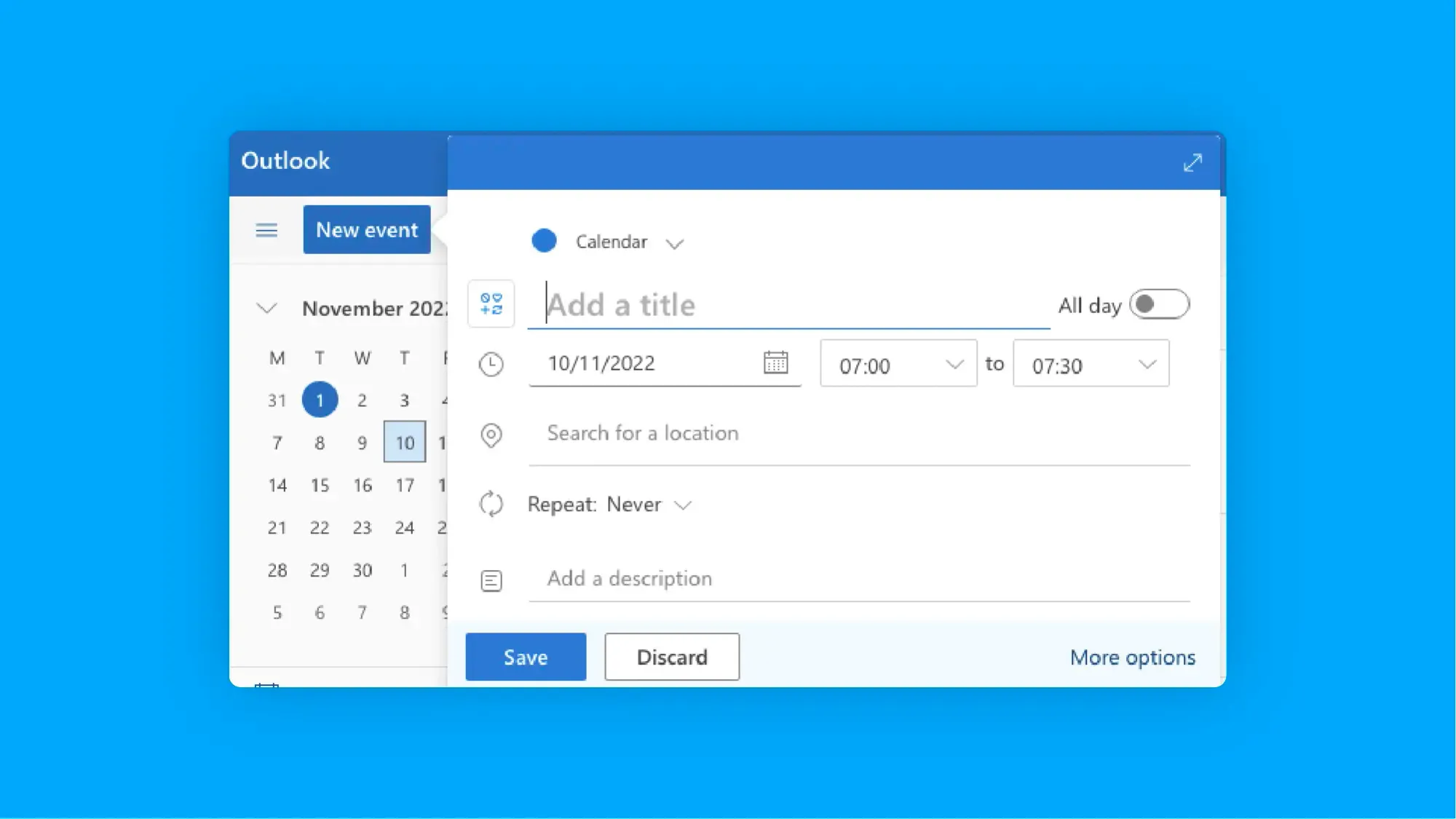Click the repeat/recurrence icon

click(x=490, y=504)
